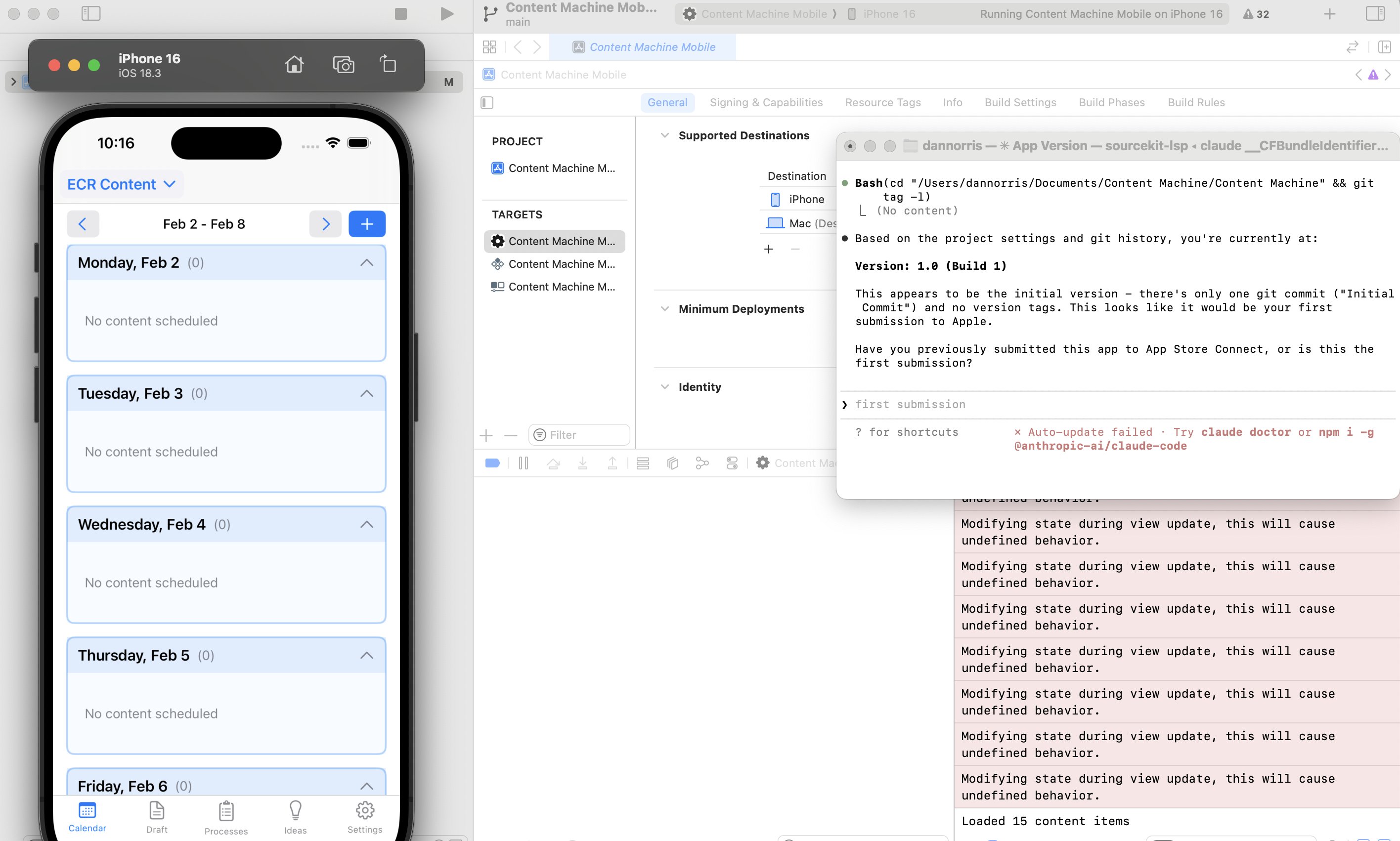Toggle the Xcode navigator sidebar
Viewport: 1400px width, 841px height.
(x=90, y=14)
